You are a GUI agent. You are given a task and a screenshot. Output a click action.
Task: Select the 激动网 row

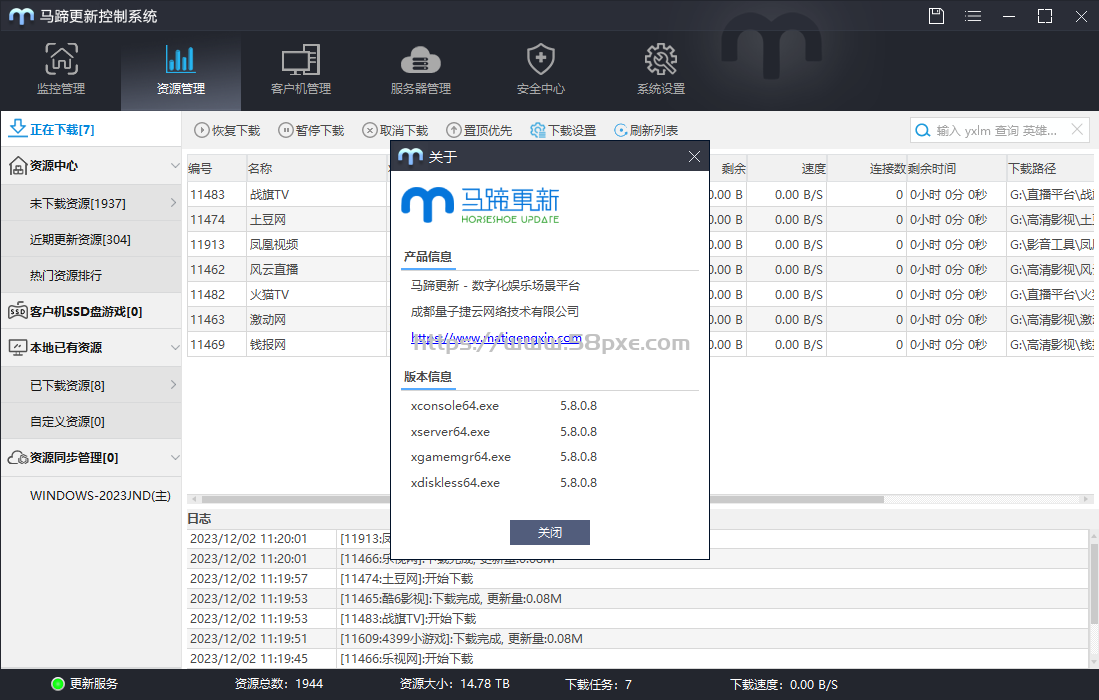coord(287,320)
